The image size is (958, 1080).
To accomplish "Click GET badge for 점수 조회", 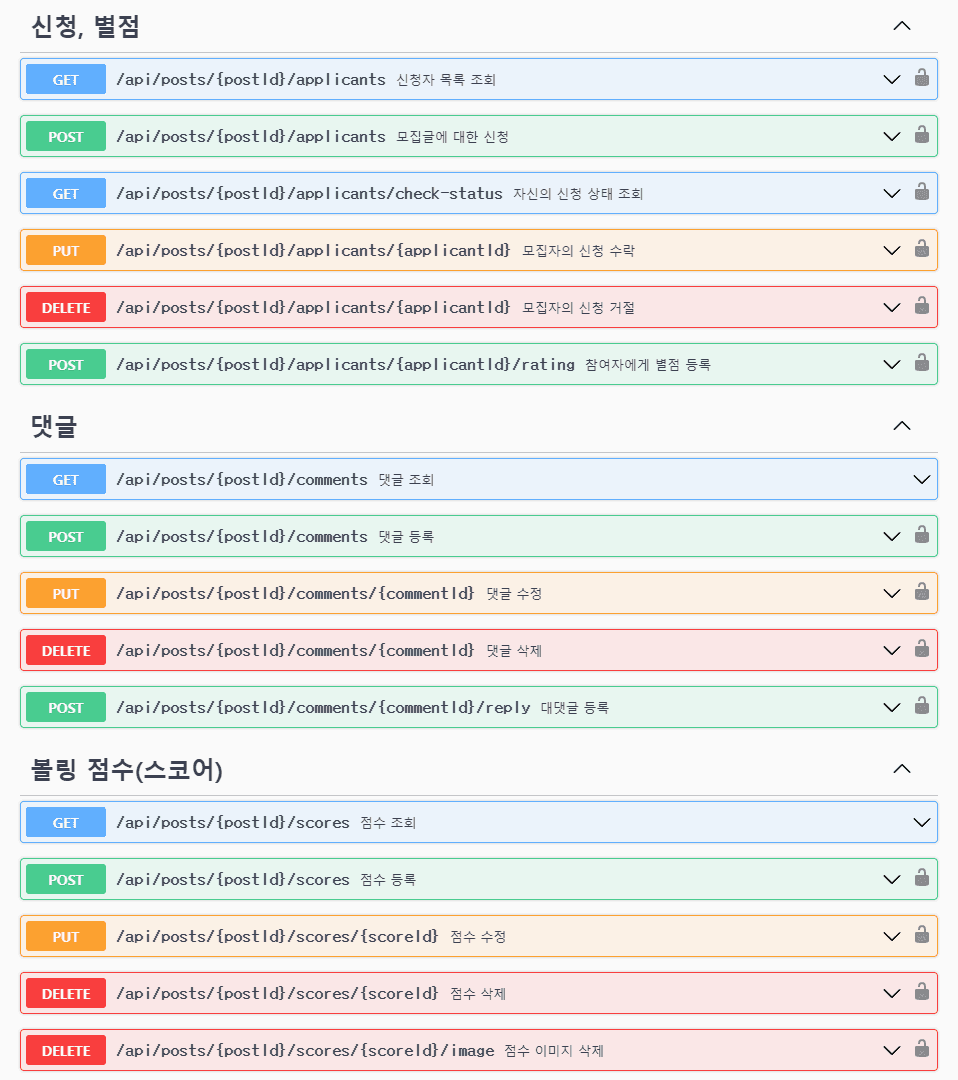I will pos(66,822).
